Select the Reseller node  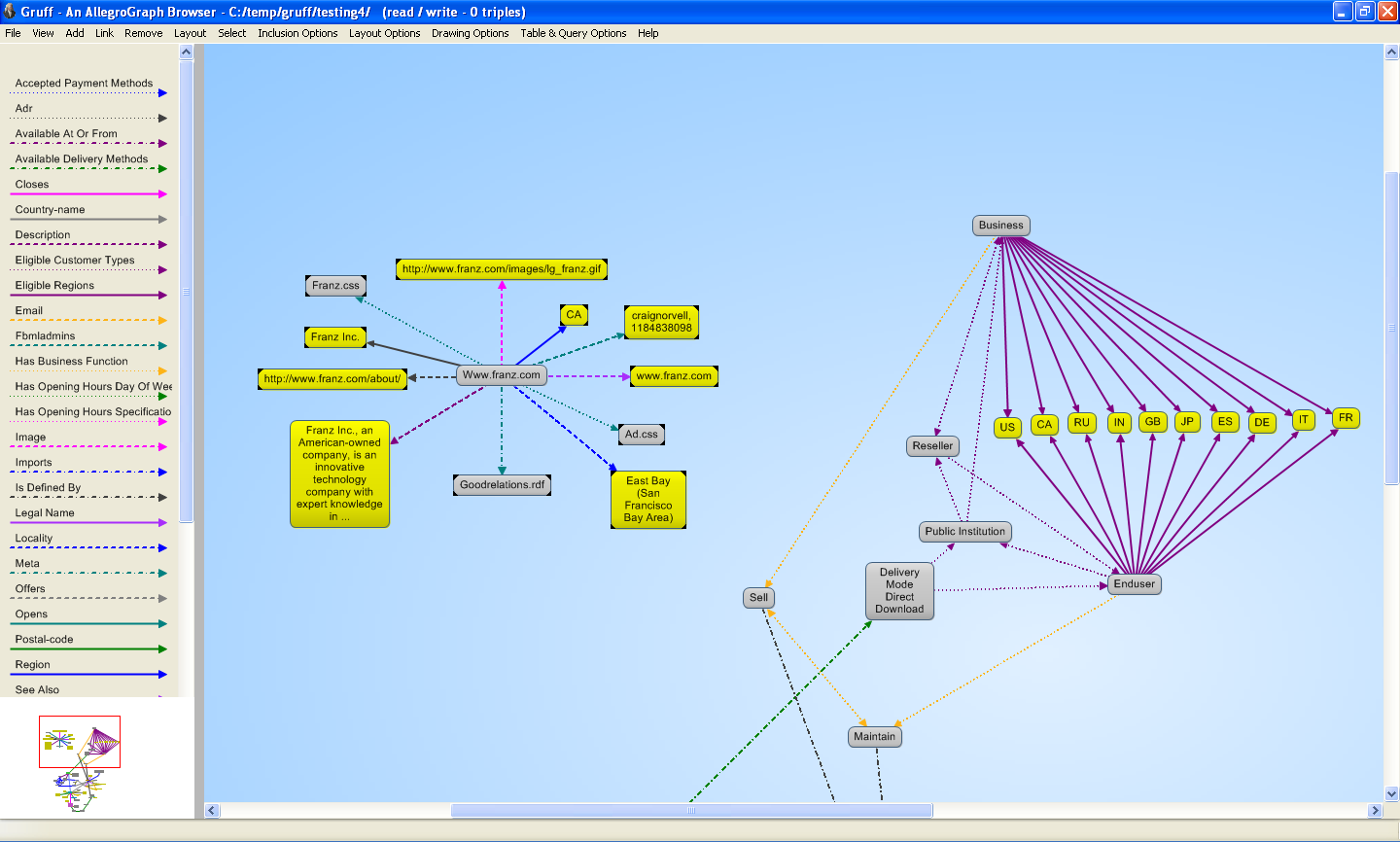(932, 446)
